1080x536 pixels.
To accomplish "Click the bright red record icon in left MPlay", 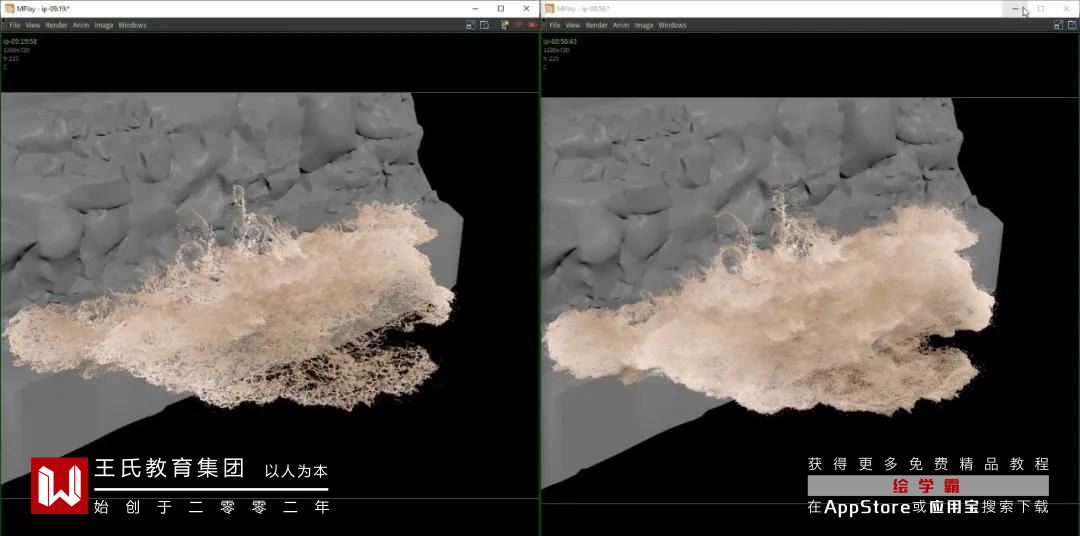I will 532,25.
